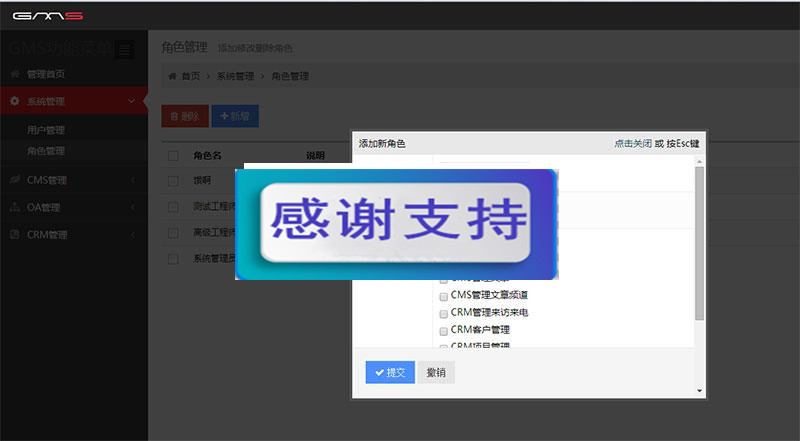The image size is (800, 441).
Task: Submit the new role with 提交
Action: coord(390,373)
